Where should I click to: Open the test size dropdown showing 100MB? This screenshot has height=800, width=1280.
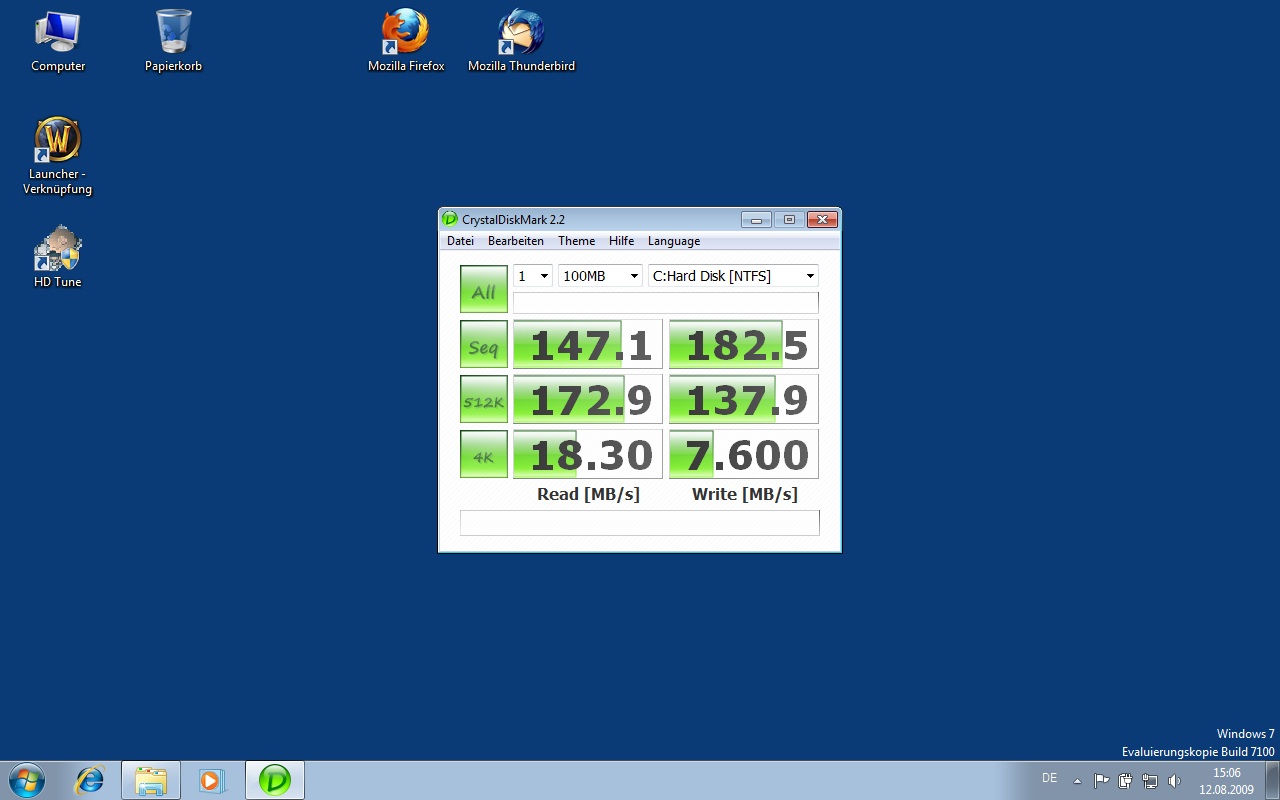click(600, 276)
